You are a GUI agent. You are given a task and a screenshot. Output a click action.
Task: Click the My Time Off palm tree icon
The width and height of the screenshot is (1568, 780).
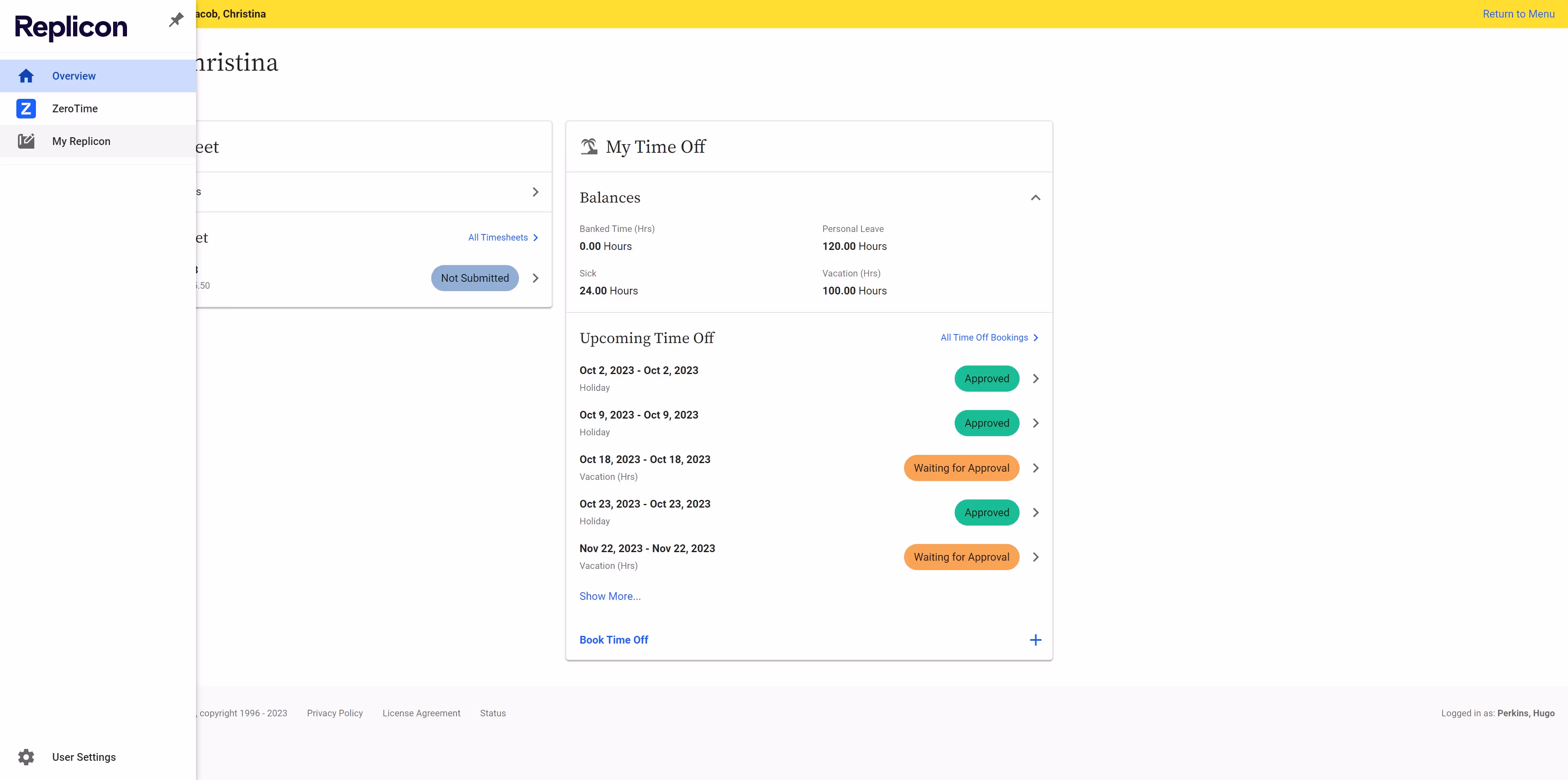point(588,147)
